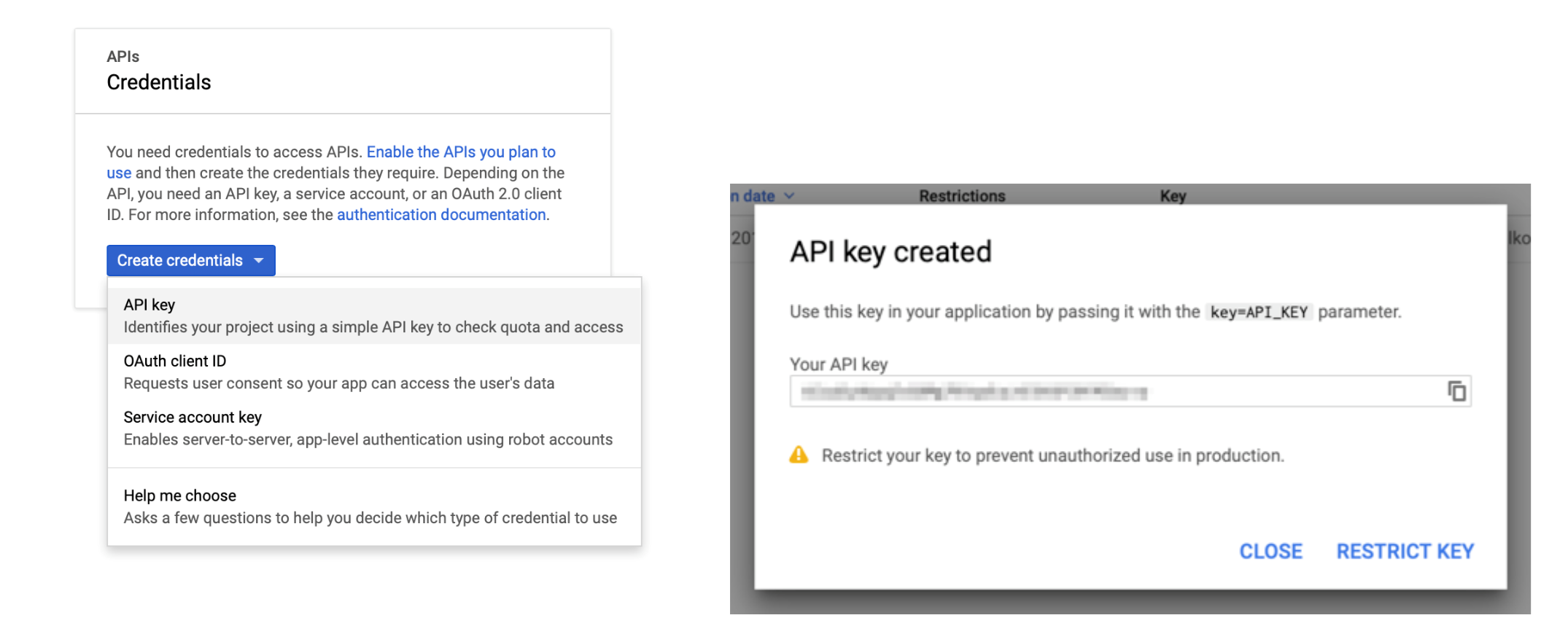This screenshot has height=634, width=1568.
Task: Sort by the date column arrow
Action: click(789, 196)
